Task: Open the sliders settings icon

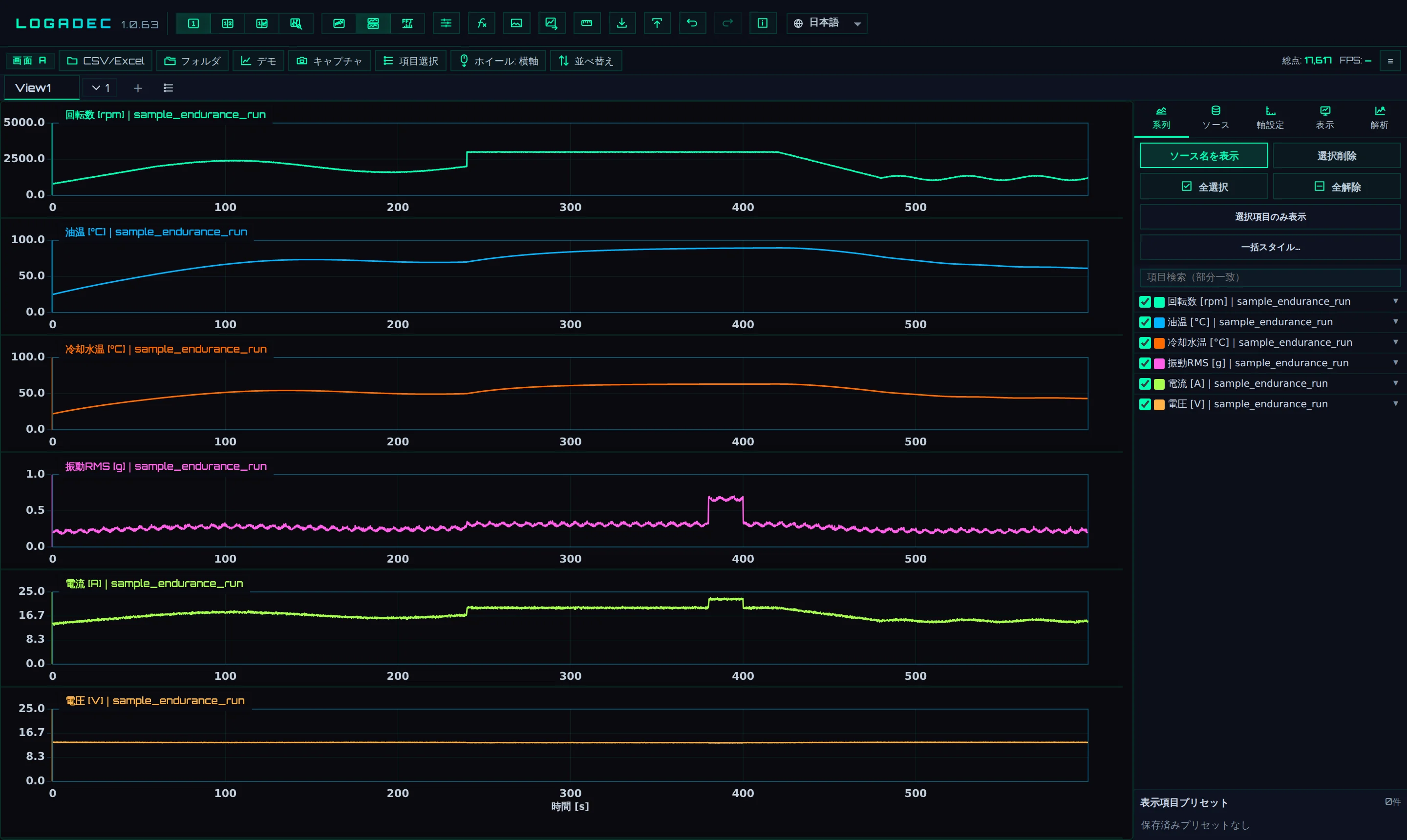Action: tap(446, 23)
